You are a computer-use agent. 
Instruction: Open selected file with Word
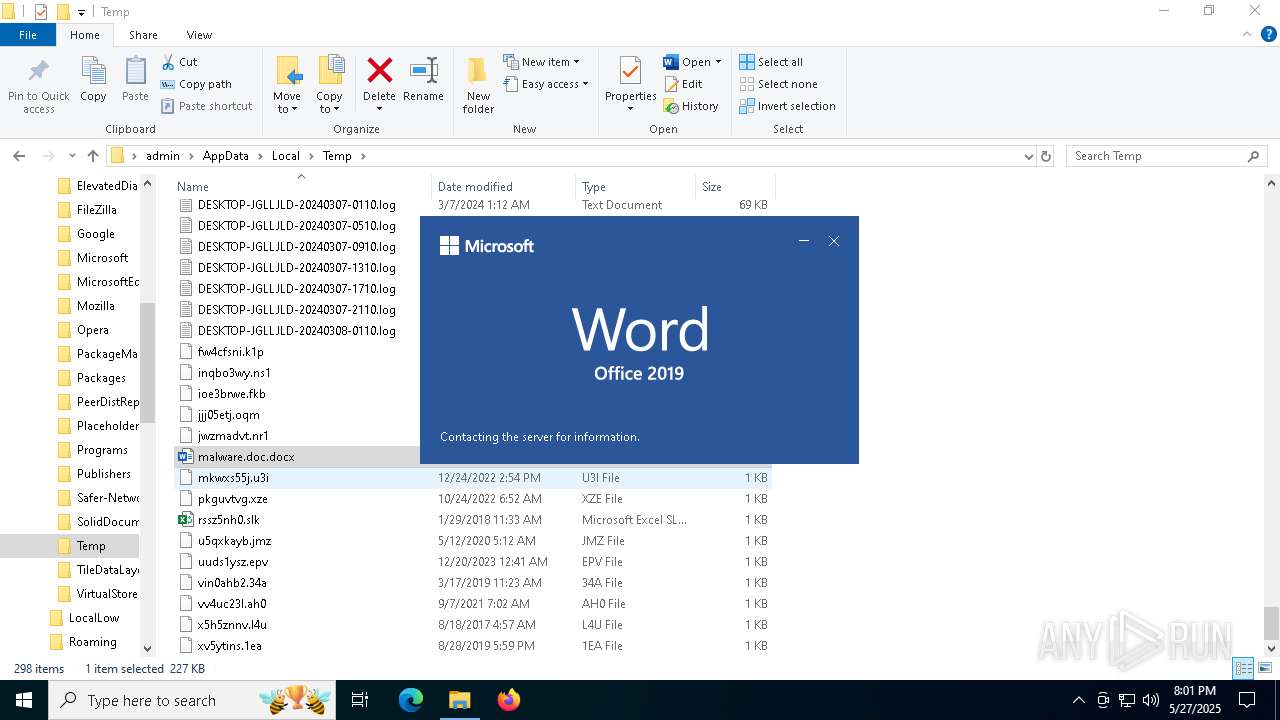tap(687, 62)
